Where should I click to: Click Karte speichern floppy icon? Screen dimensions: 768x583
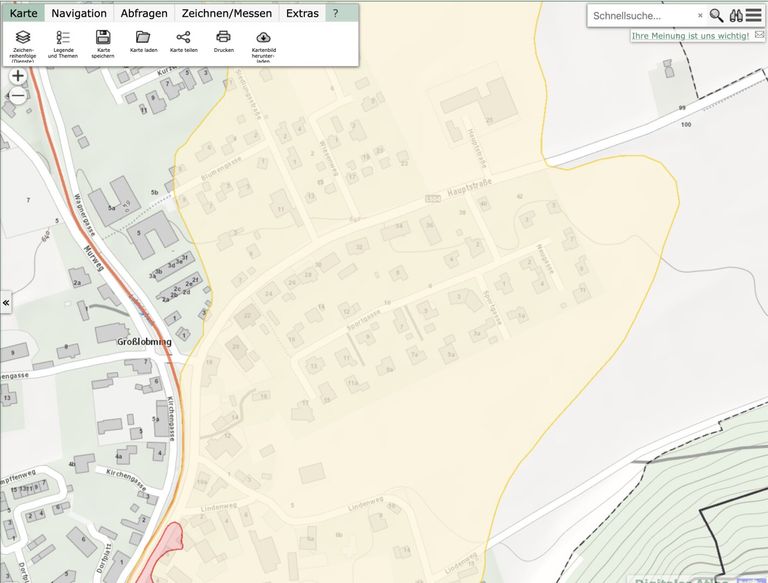pos(103,38)
